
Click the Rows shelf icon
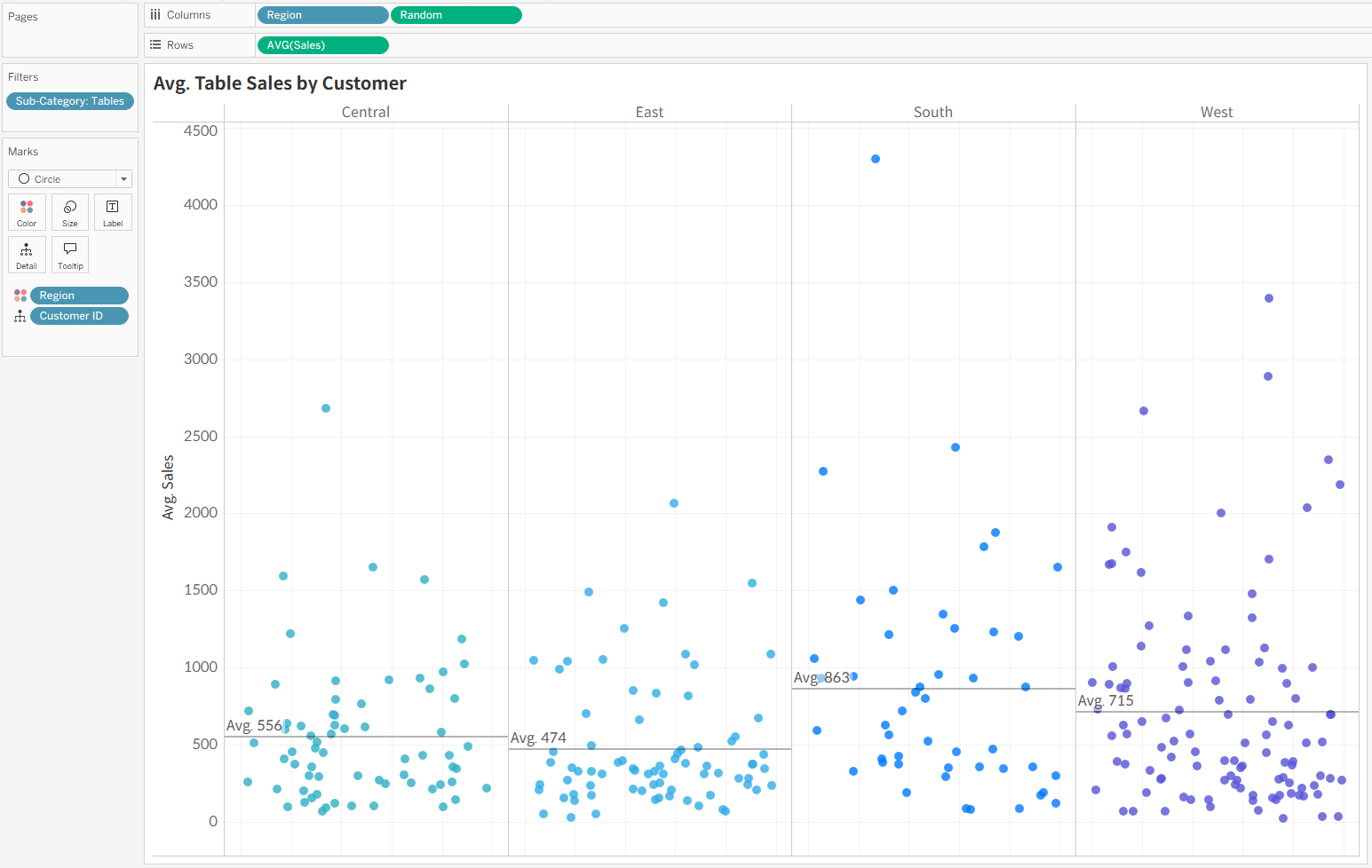155,45
